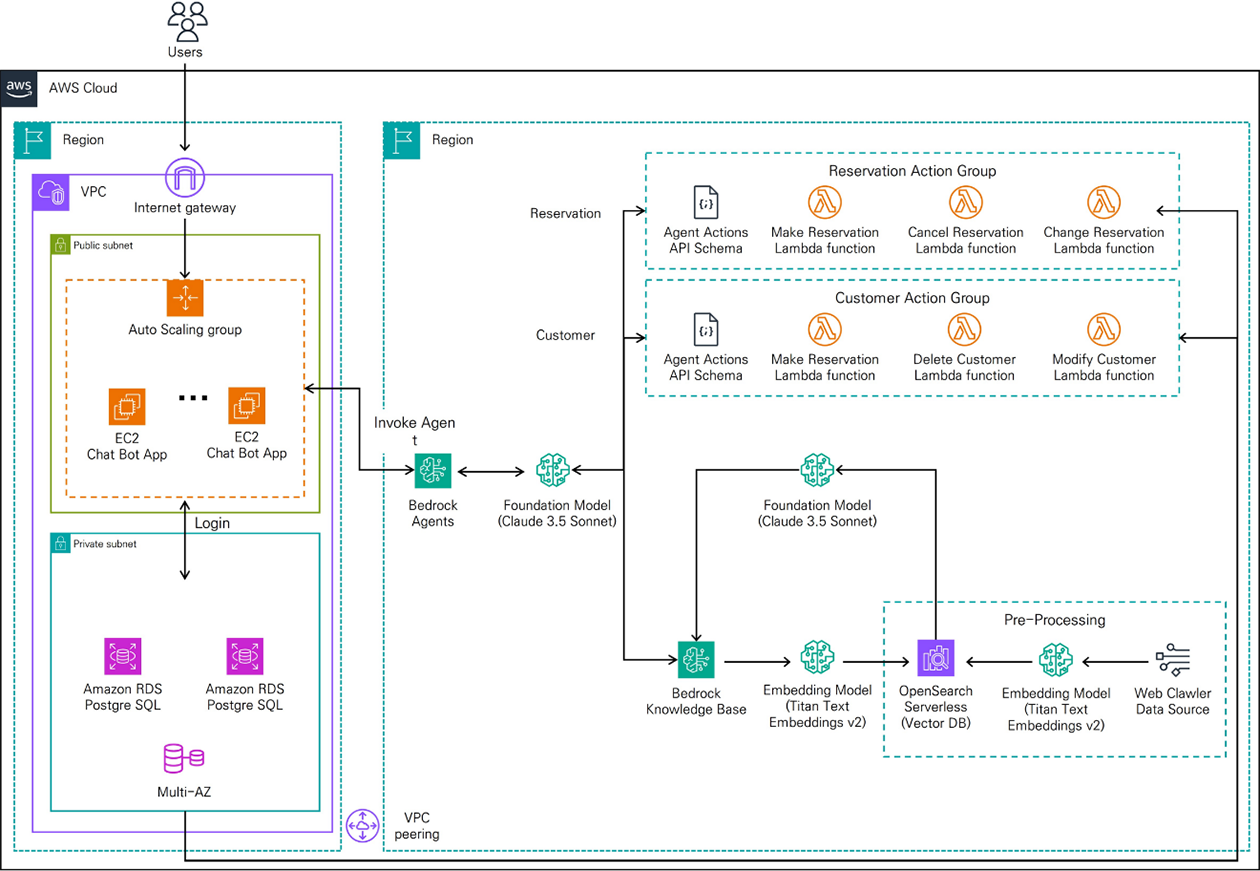Click the Region flag icon above the VPC
The image size is (1260, 871).
pos(33,141)
